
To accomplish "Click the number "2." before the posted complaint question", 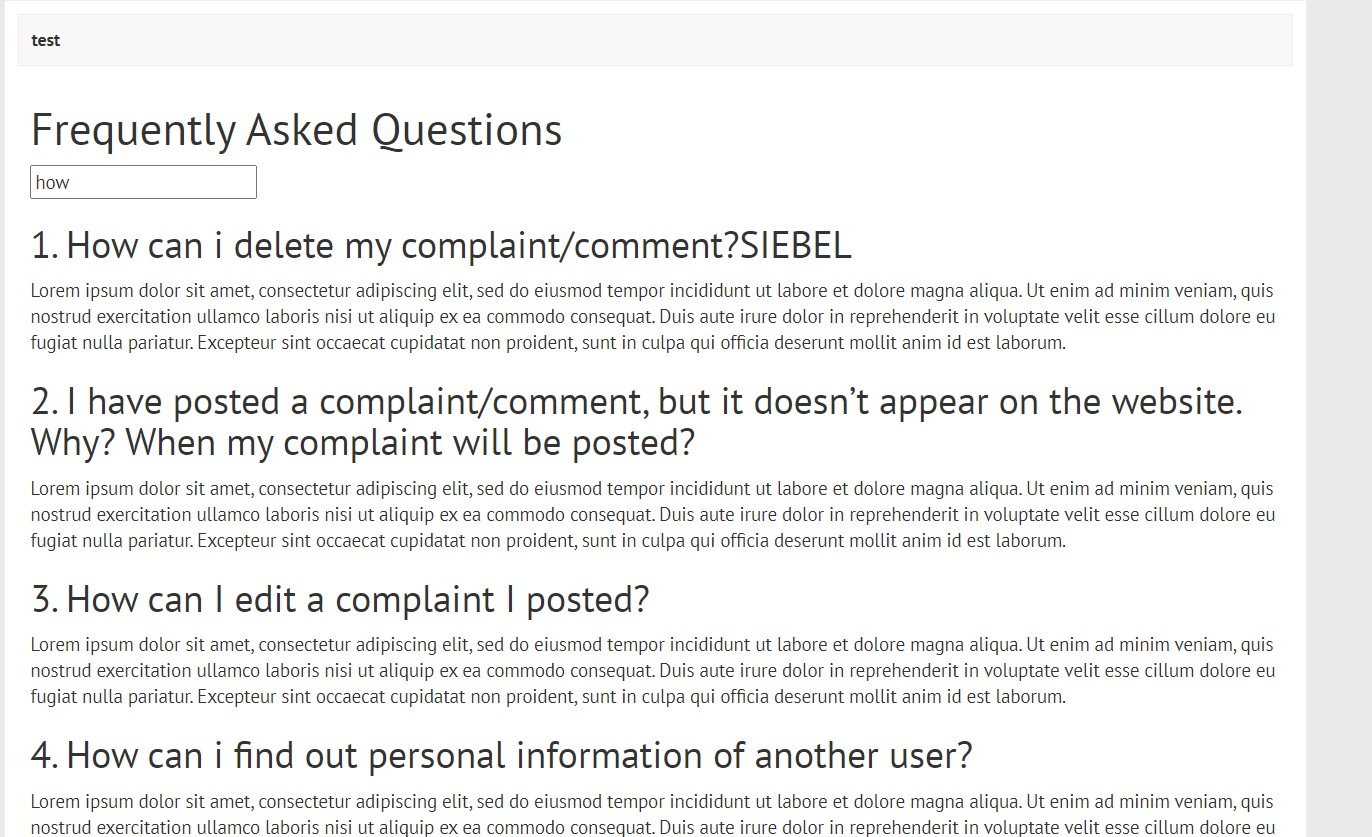I will coord(45,402).
